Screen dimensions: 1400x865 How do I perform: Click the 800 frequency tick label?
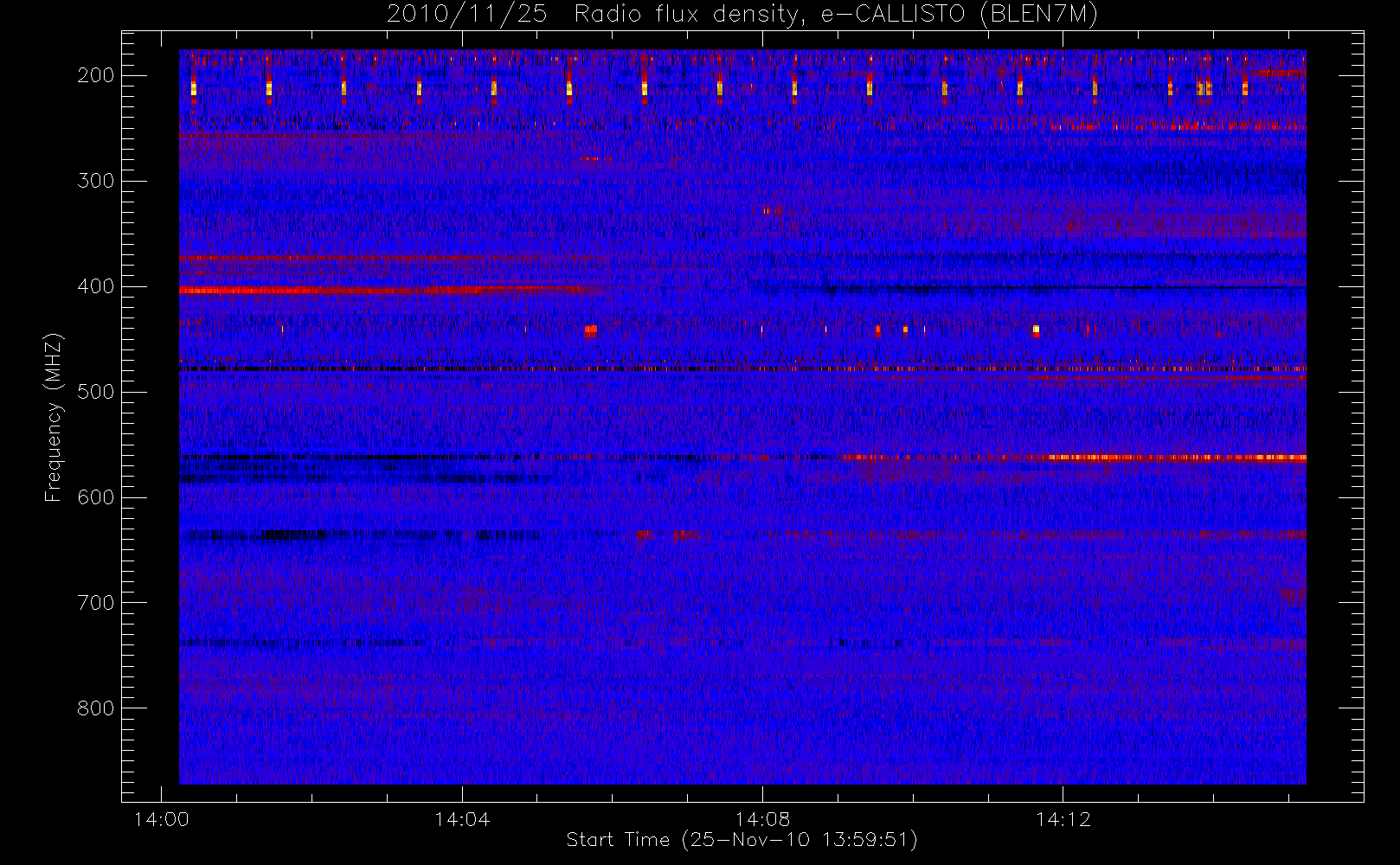coord(95,708)
